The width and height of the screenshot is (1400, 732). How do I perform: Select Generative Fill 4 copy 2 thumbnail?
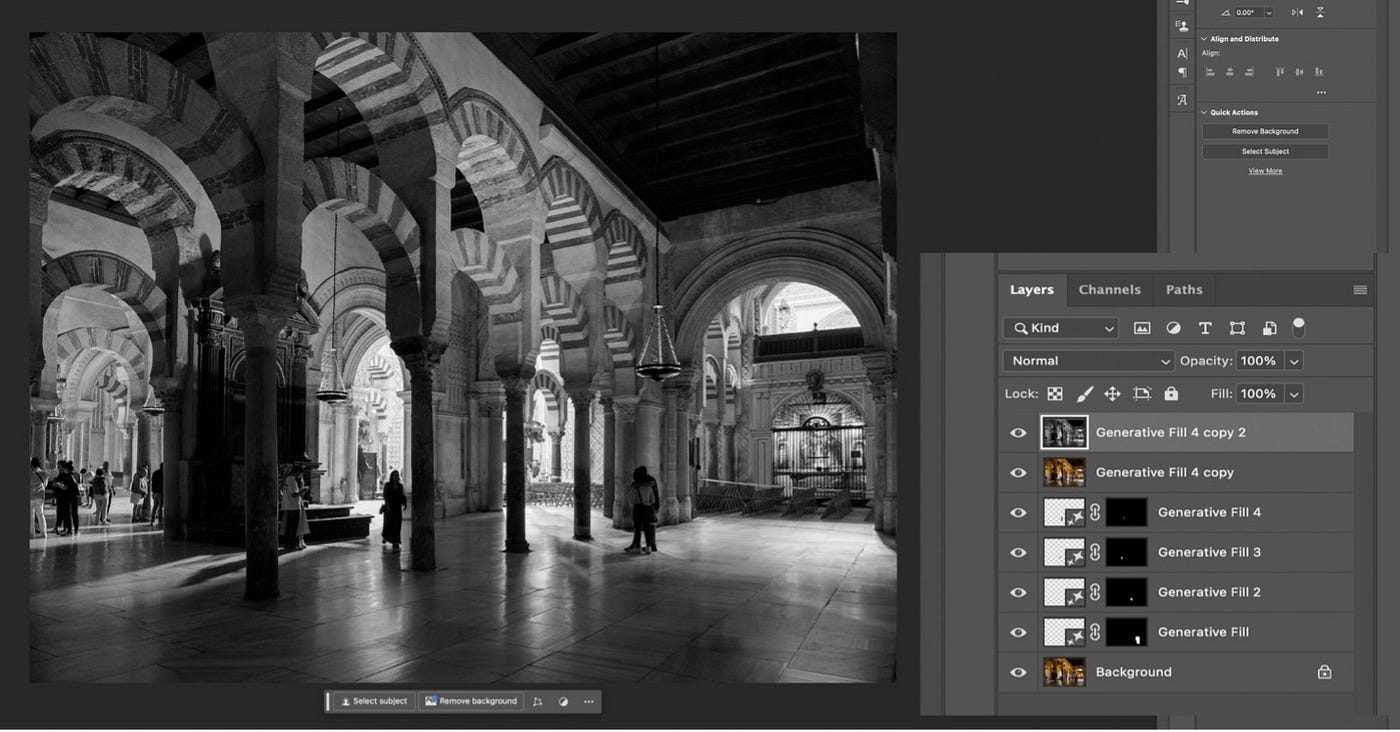point(1064,432)
